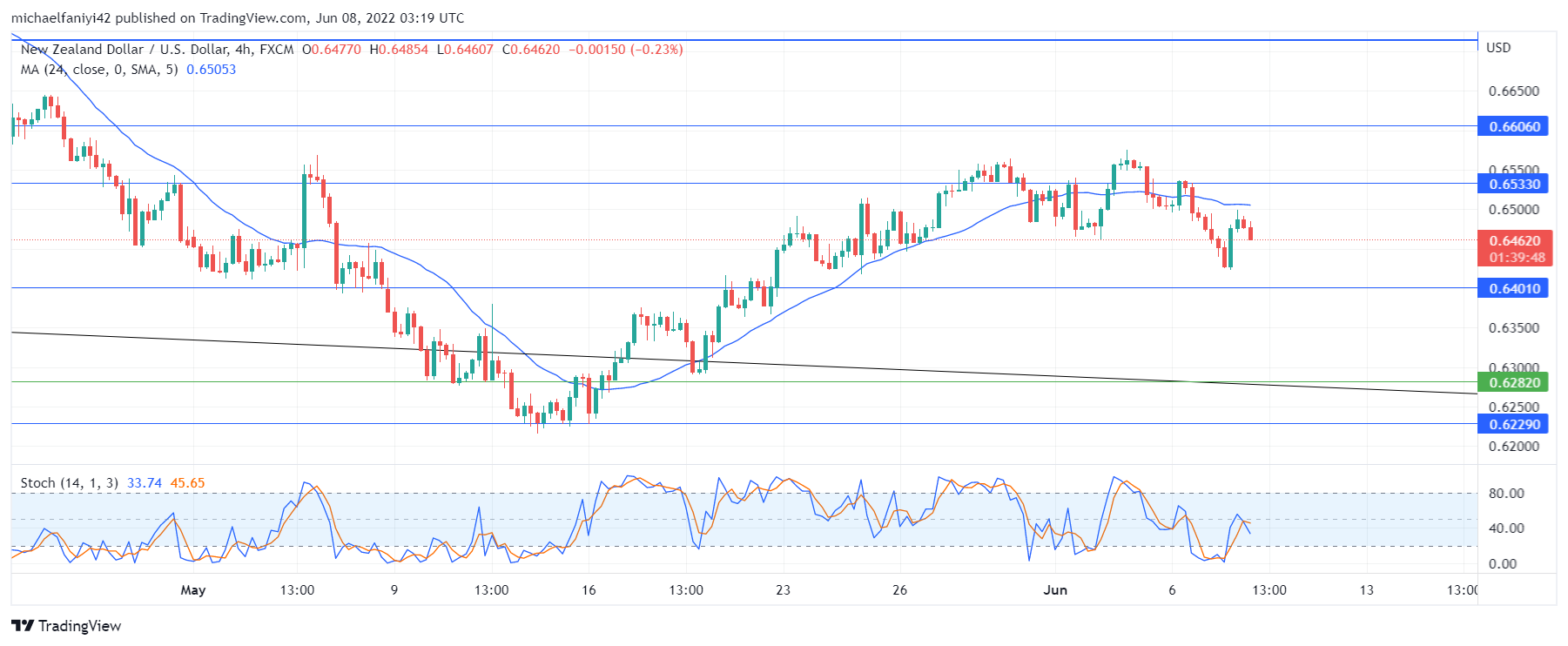Screen dimensions: 1568x646
Task: Click the 0.65000 price axis label
Action: click(x=1513, y=210)
